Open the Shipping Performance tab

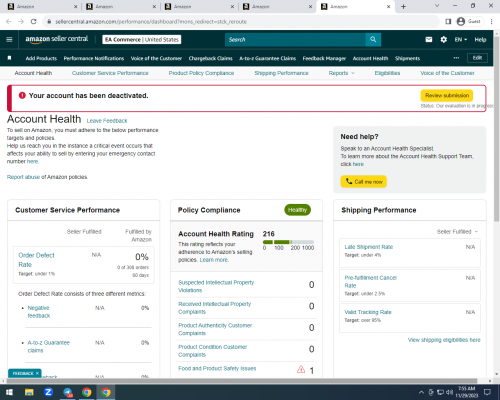(281, 73)
